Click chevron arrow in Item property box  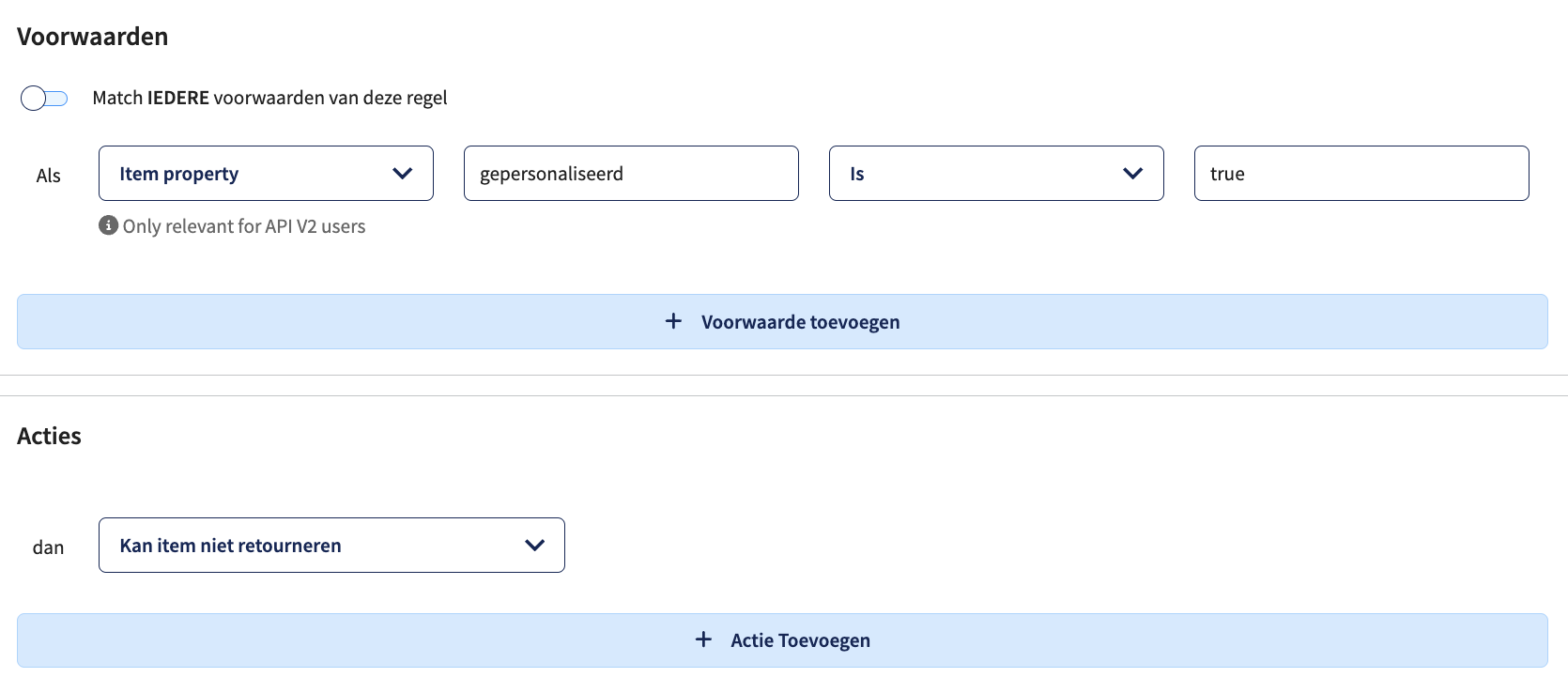point(403,173)
